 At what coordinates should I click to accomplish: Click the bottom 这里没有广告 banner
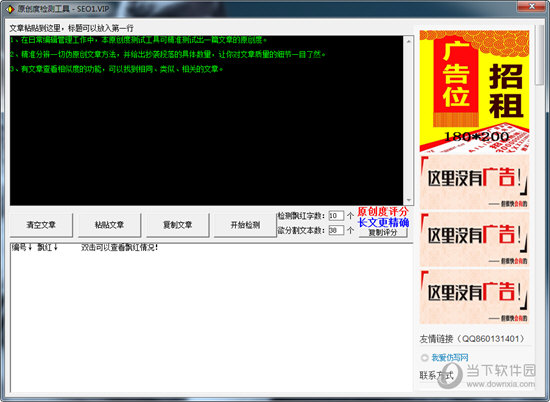tap(474, 296)
